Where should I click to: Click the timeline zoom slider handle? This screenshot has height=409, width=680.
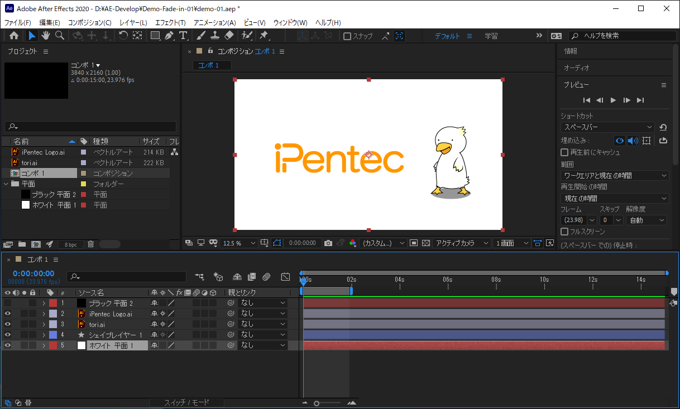click(x=317, y=403)
